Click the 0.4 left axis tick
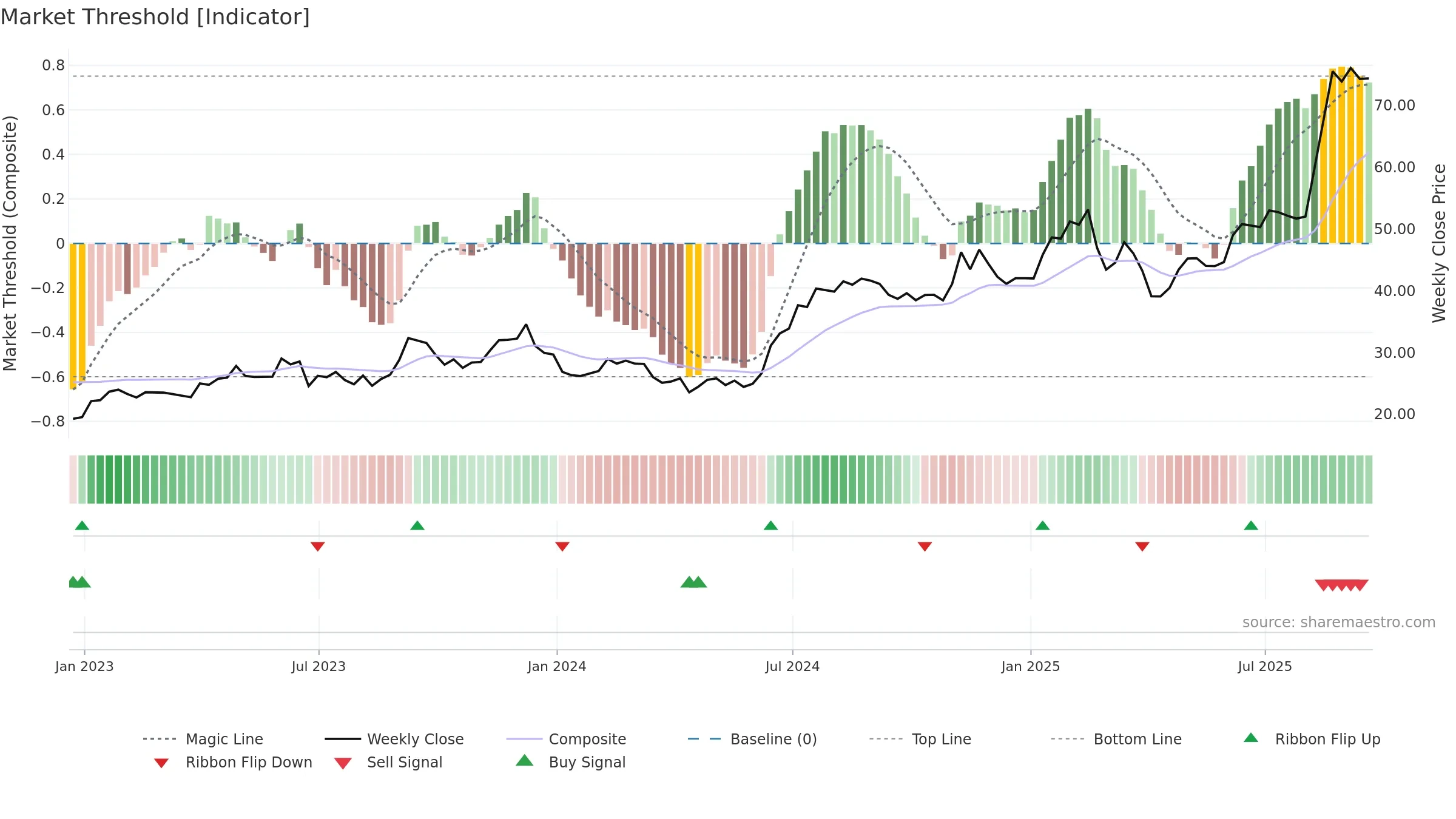This screenshot has height=819, width=1456. pyautogui.click(x=53, y=154)
